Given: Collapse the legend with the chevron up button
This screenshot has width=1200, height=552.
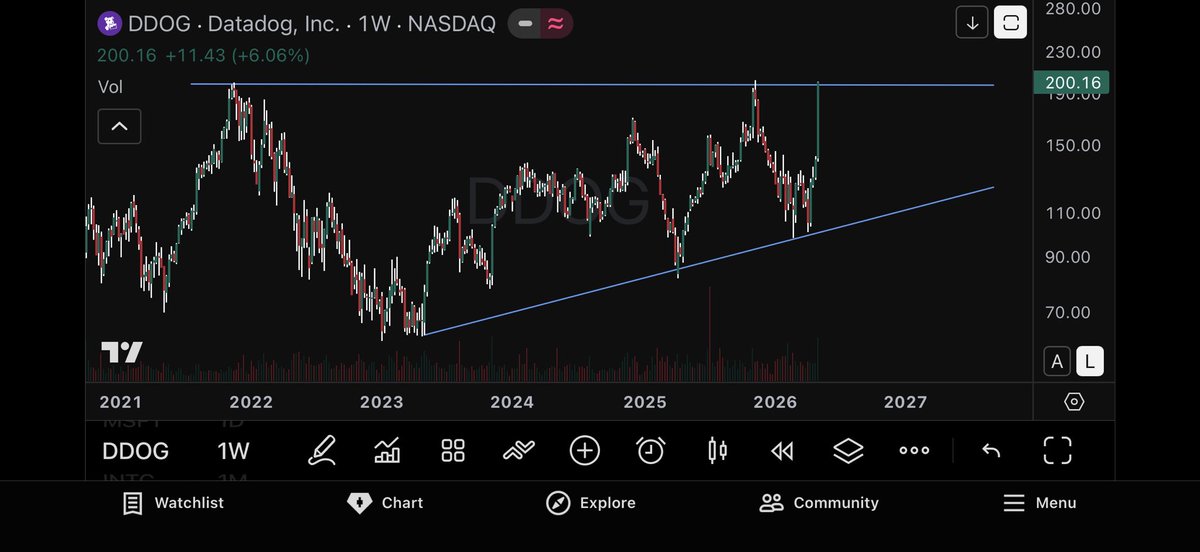Looking at the screenshot, I should tap(119, 126).
